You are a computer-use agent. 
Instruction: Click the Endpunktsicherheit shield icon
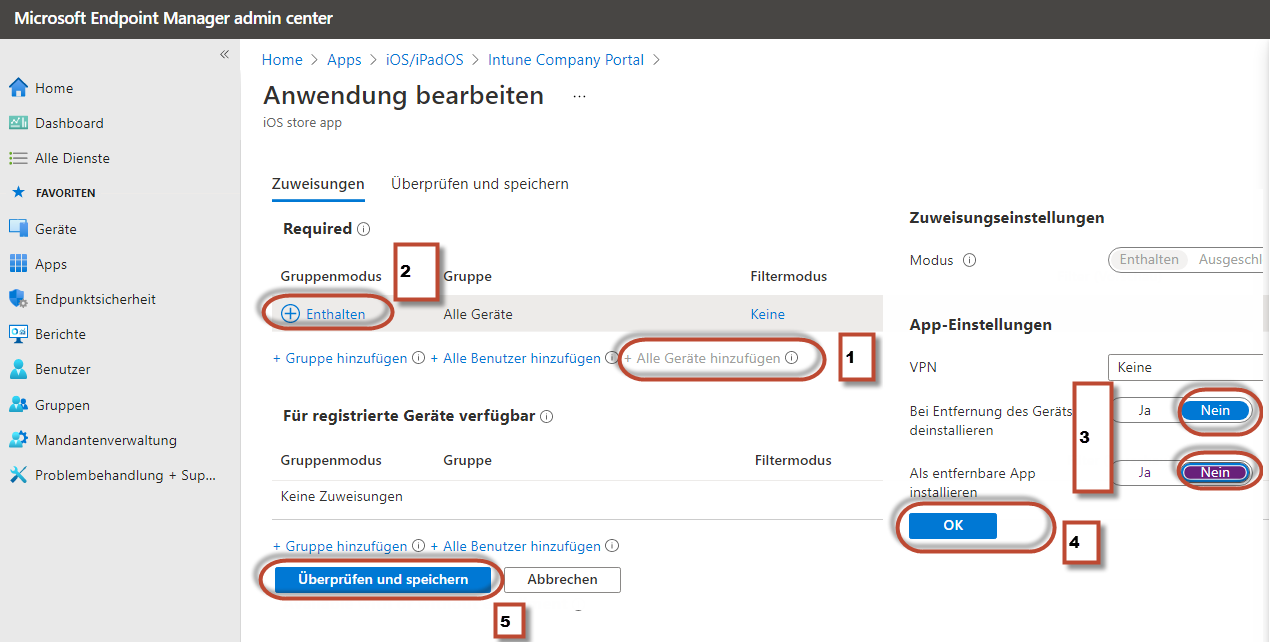[18, 299]
